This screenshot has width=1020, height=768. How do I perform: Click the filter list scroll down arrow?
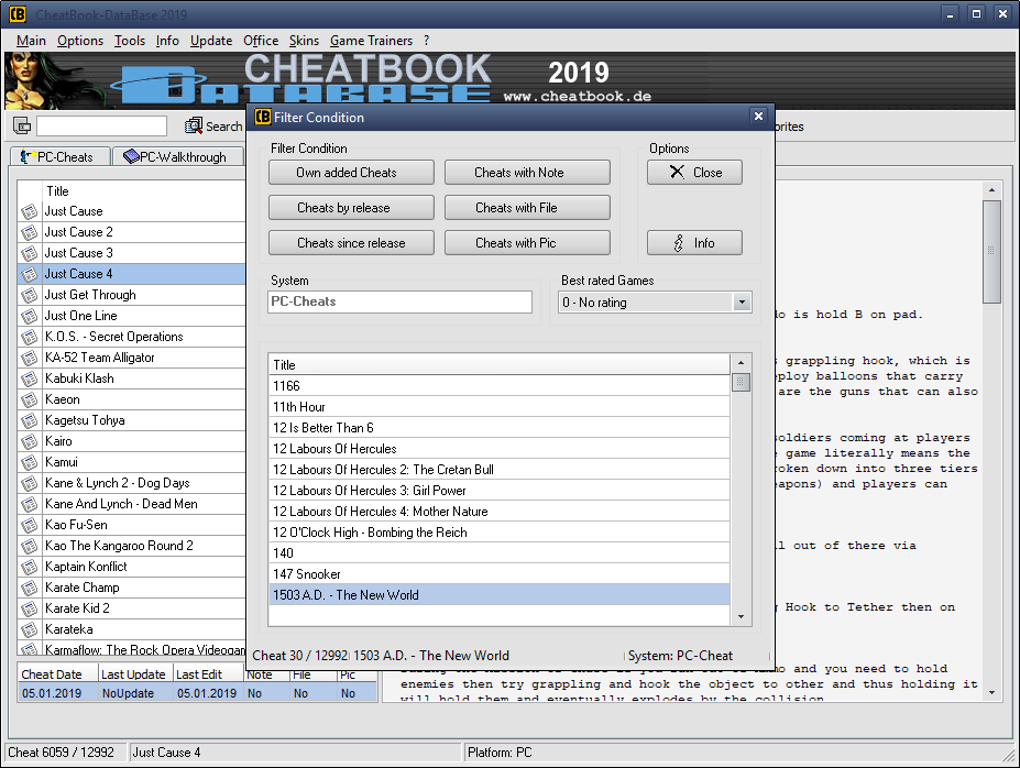(740, 616)
